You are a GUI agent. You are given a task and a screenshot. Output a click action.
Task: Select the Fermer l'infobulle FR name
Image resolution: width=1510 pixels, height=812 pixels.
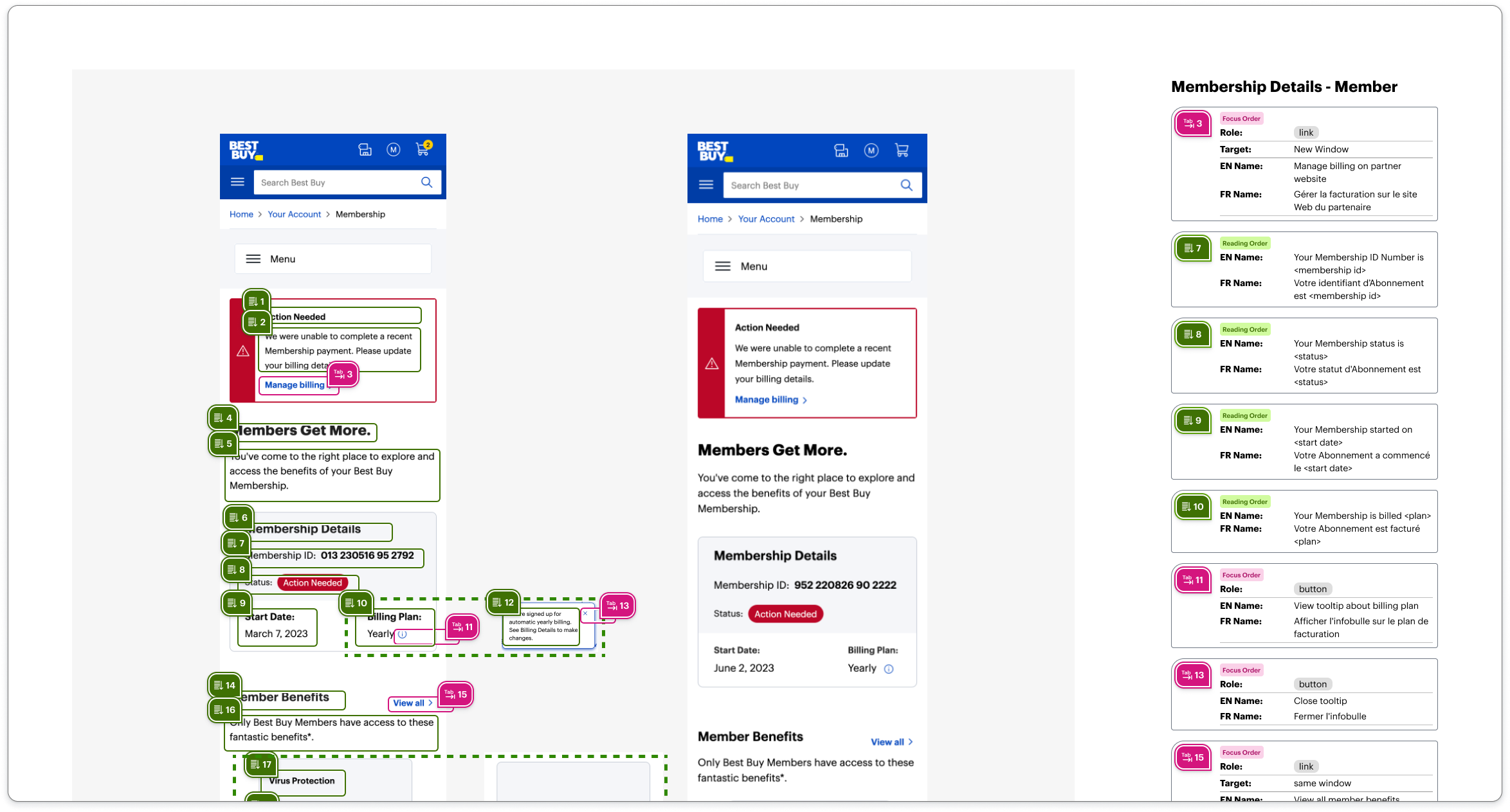1330,717
